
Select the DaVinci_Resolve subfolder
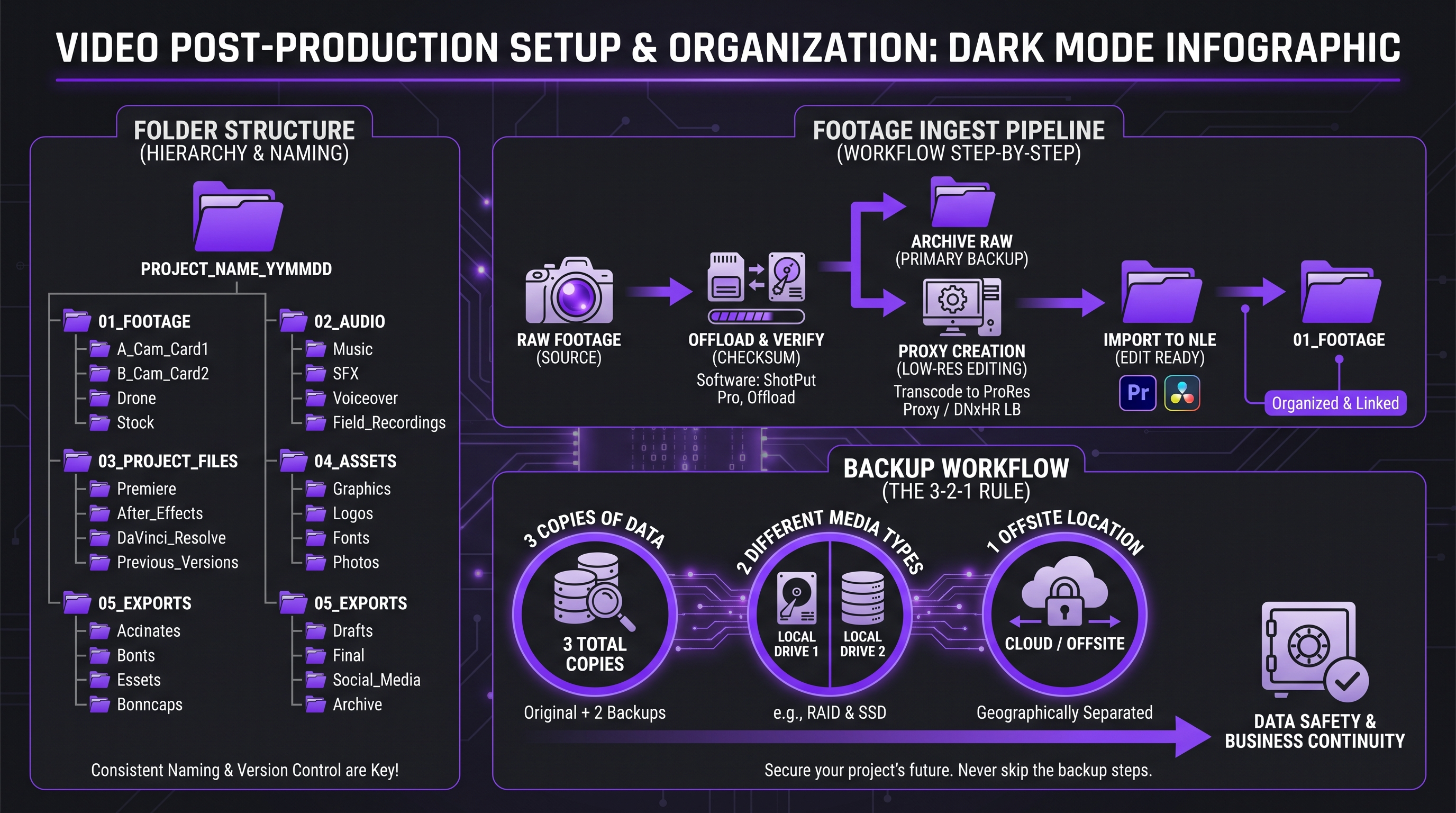pos(158,538)
